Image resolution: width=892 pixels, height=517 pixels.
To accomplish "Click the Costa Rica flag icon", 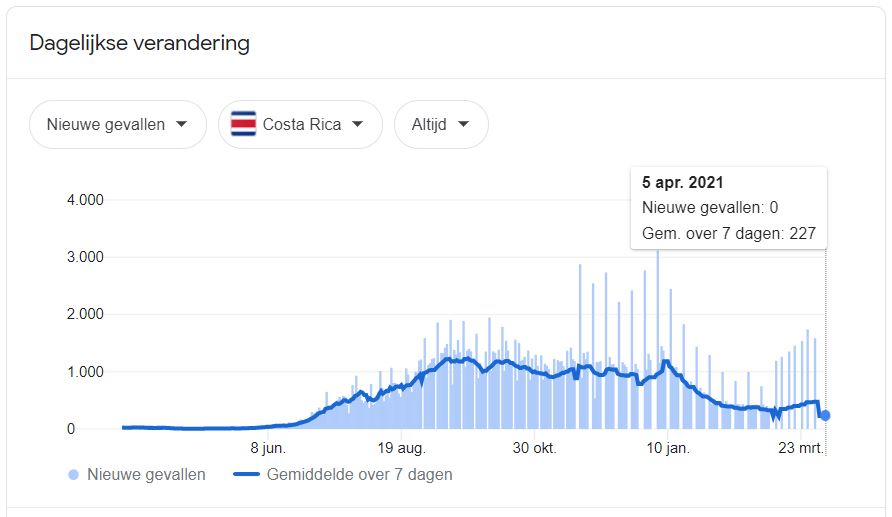I will coord(243,124).
